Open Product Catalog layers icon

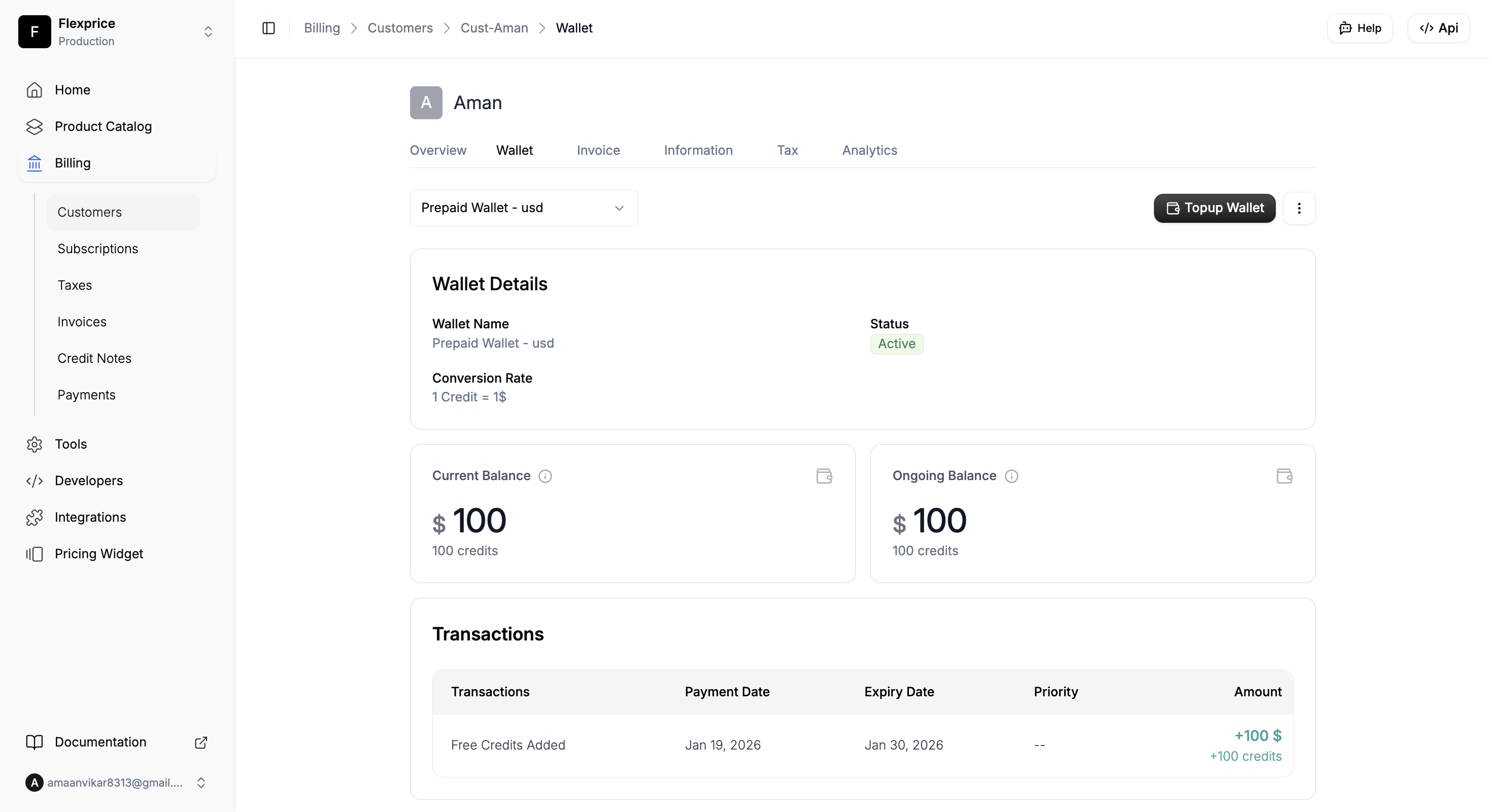tap(34, 126)
